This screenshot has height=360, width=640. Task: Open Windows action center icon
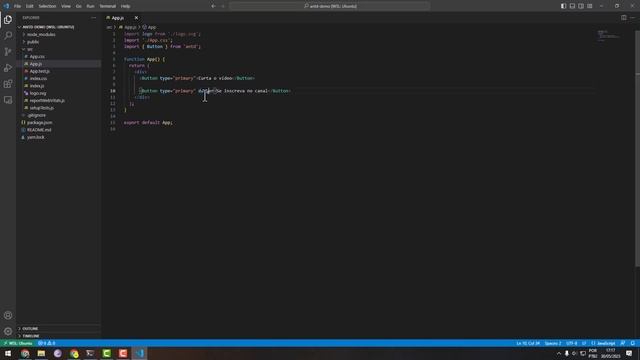pos(629,353)
